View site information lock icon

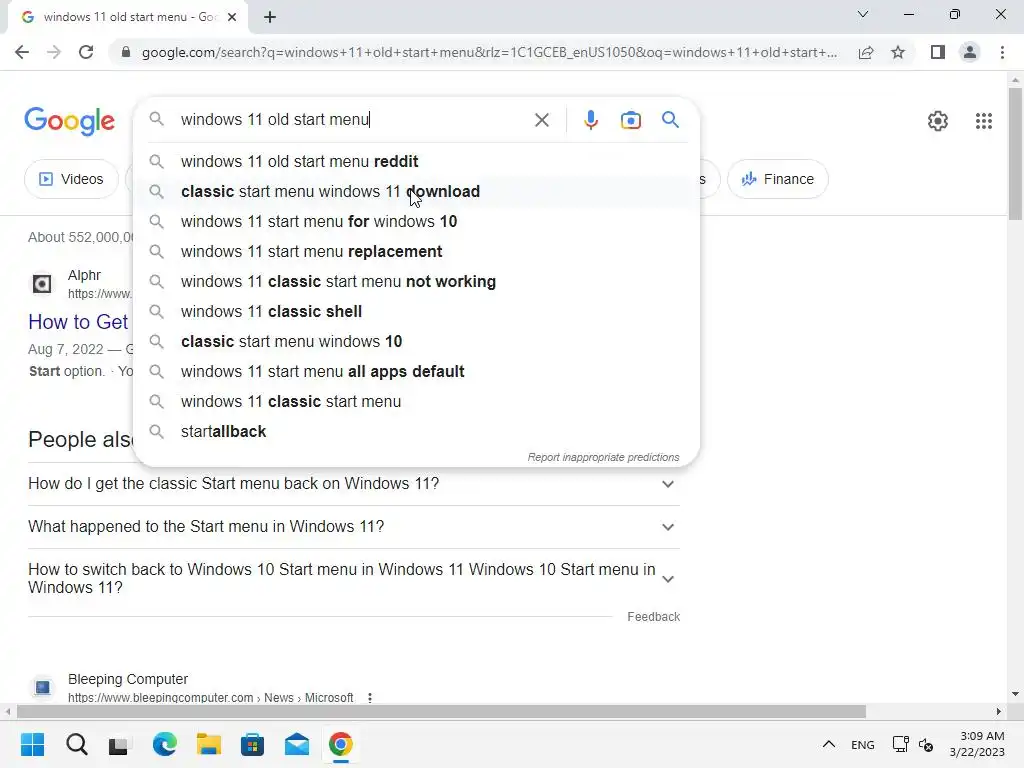coord(126,52)
